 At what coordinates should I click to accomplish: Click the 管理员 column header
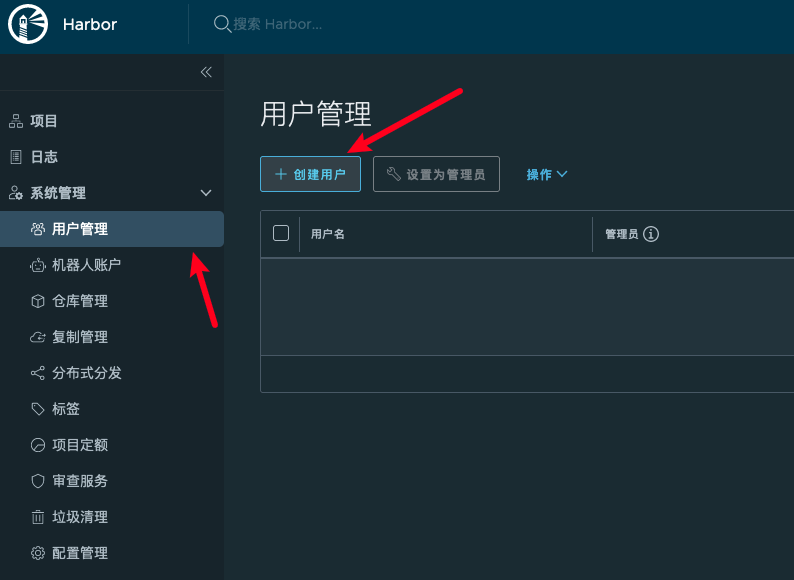(x=622, y=234)
